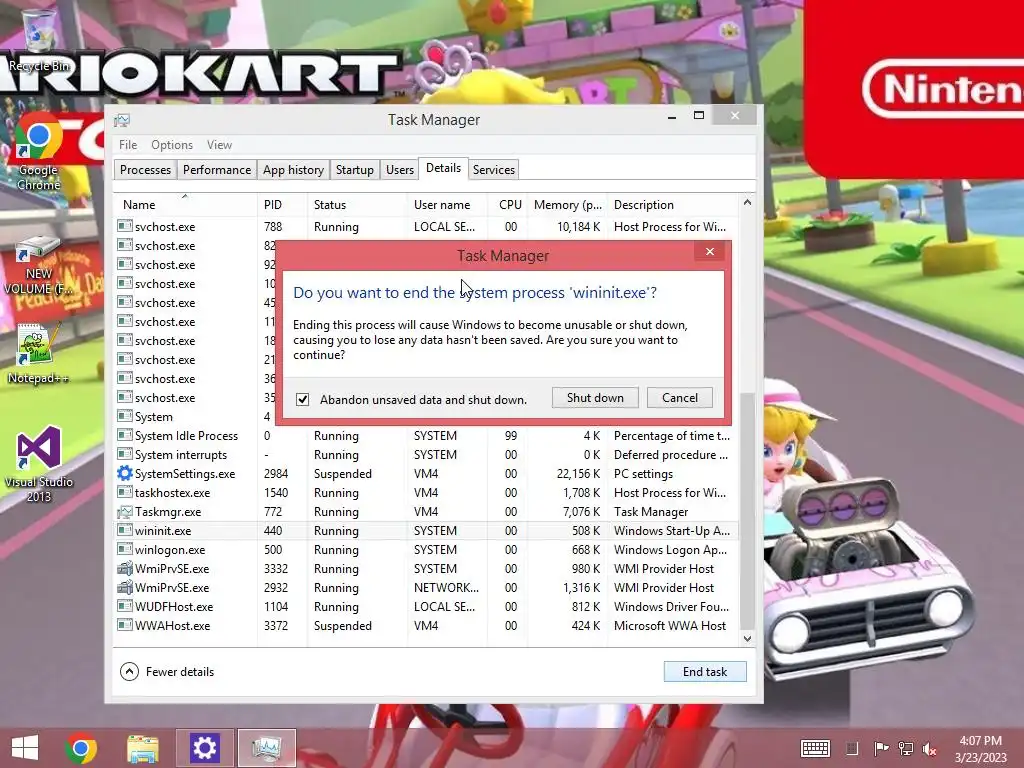The image size is (1024, 768).
Task: Open Google Chrome desktop shortcut
Action: point(39,153)
